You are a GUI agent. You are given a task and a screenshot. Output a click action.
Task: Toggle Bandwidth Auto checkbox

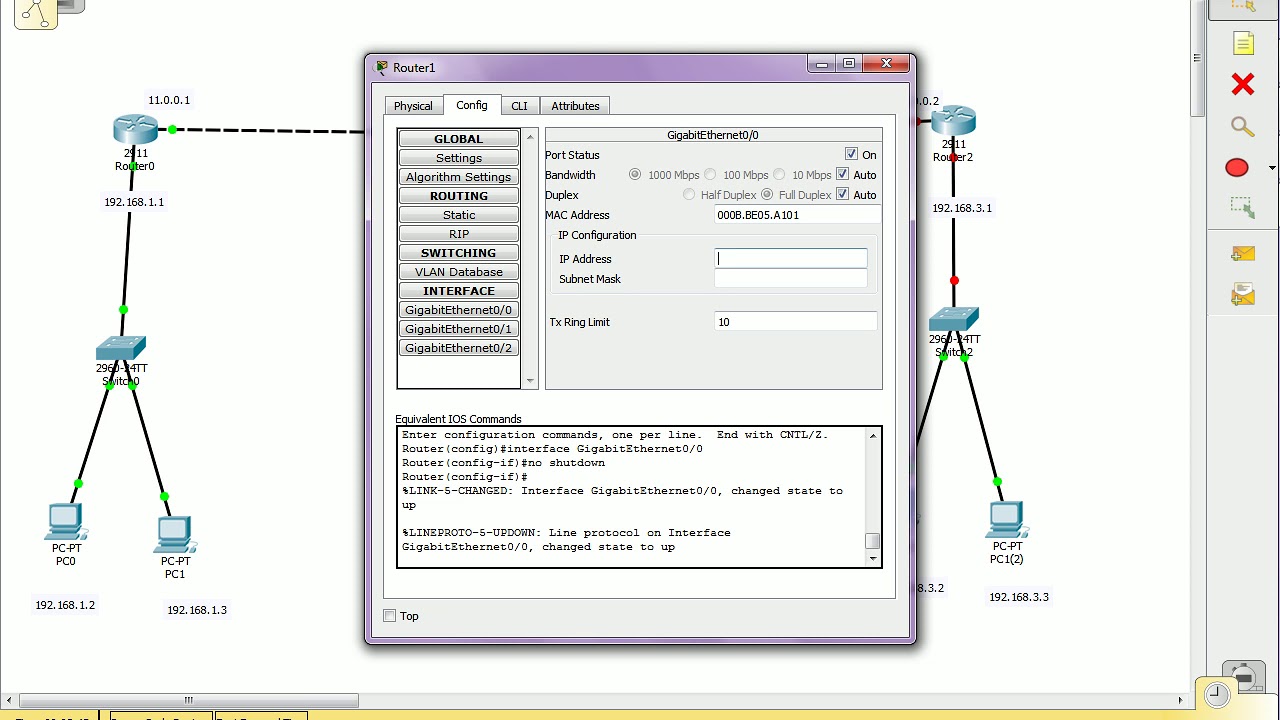[842, 174]
